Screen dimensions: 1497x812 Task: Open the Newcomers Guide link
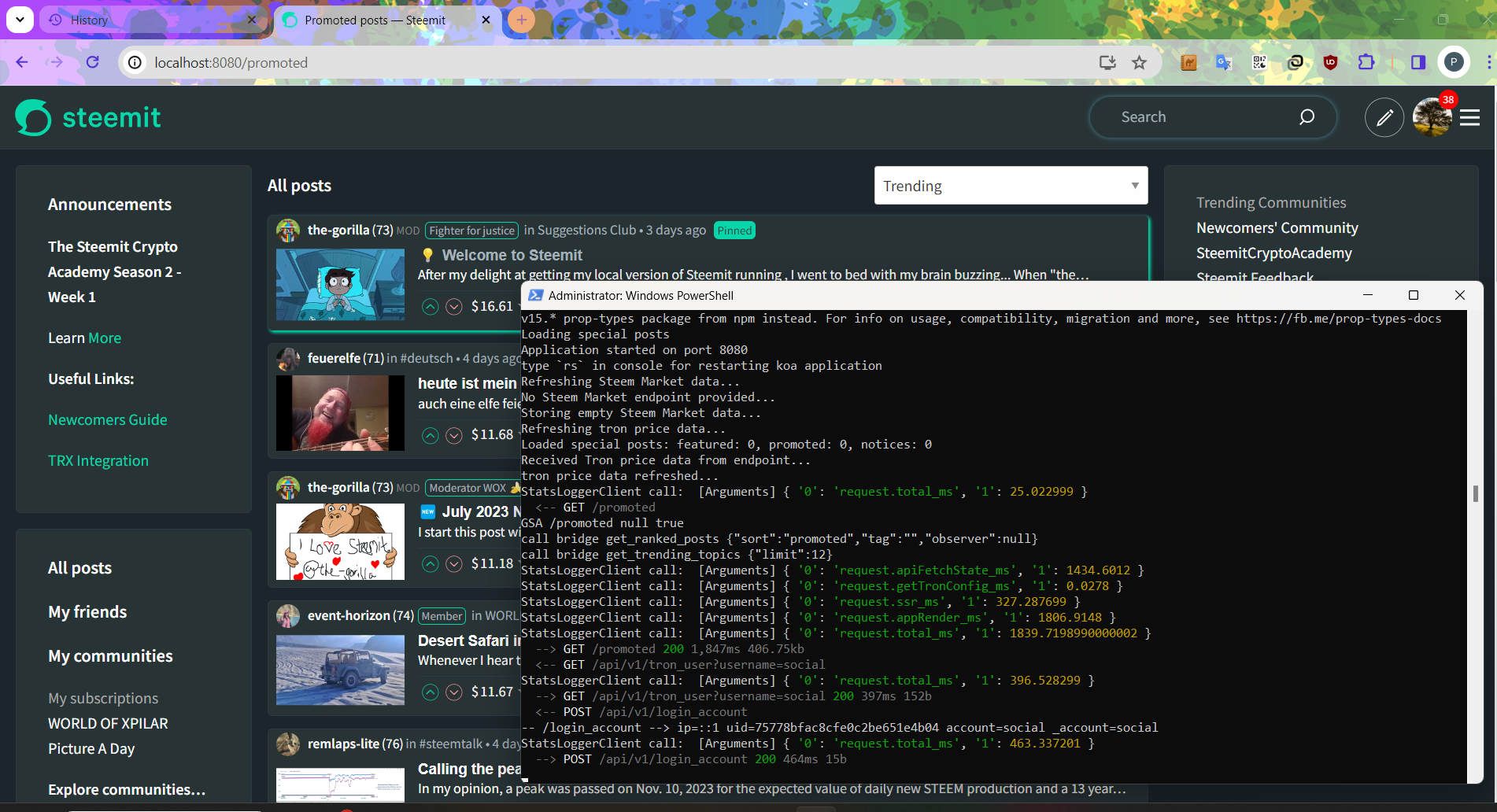coord(108,419)
